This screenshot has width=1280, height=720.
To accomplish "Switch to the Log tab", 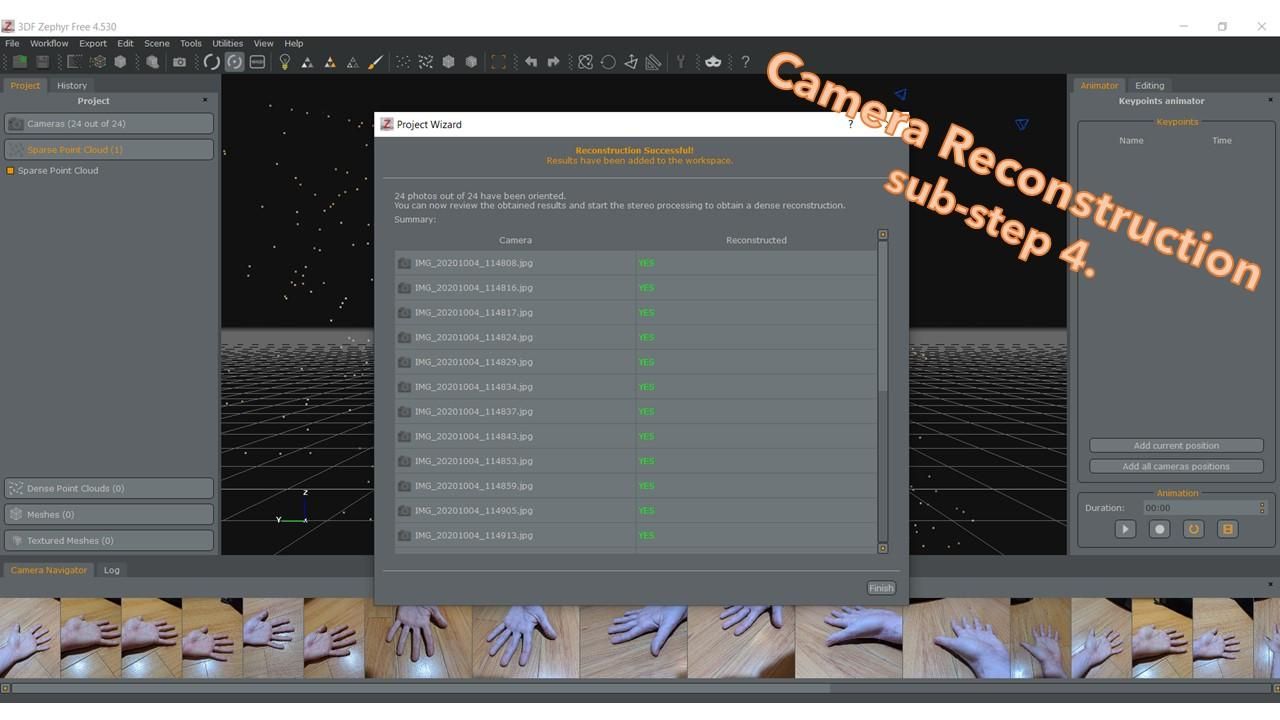I will click(x=111, y=570).
